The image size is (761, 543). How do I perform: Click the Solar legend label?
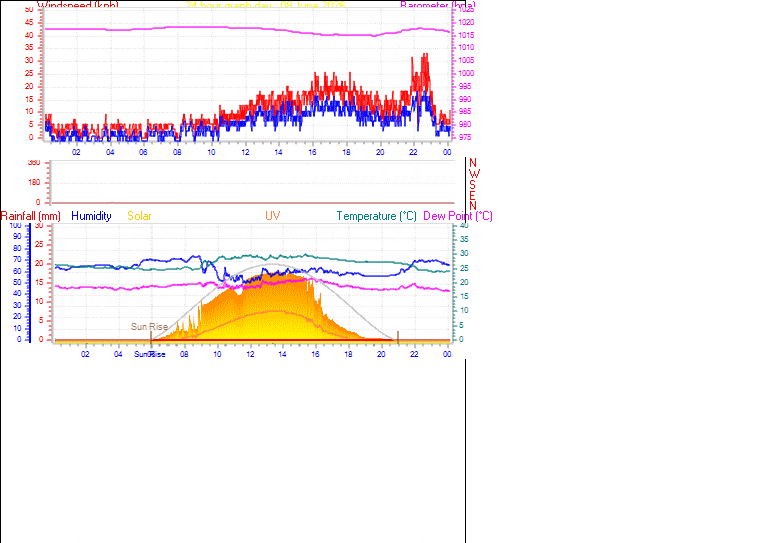tap(139, 216)
